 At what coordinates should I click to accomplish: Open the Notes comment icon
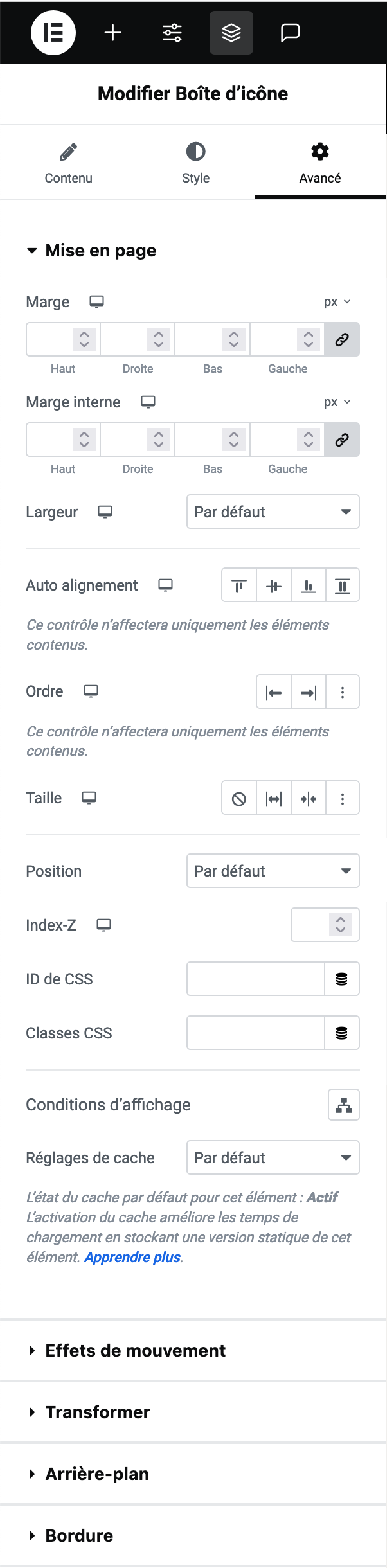point(291,33)
